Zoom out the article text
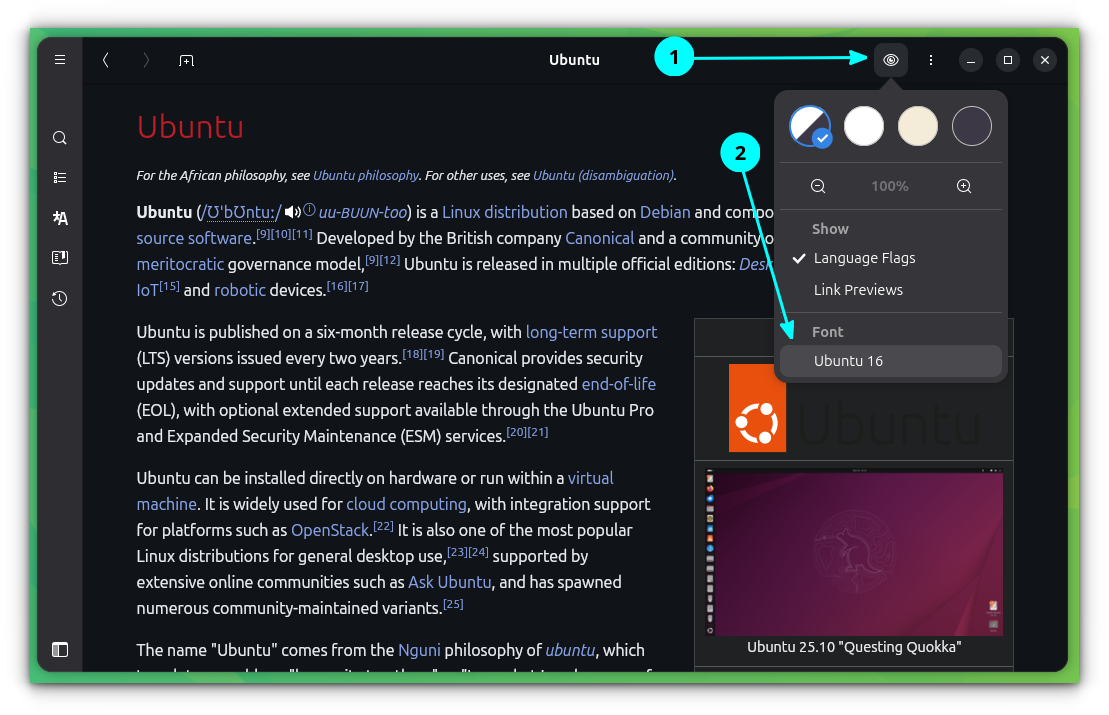Image resolution: width=1109 pixels, height=715 pixels. [818, 186]
